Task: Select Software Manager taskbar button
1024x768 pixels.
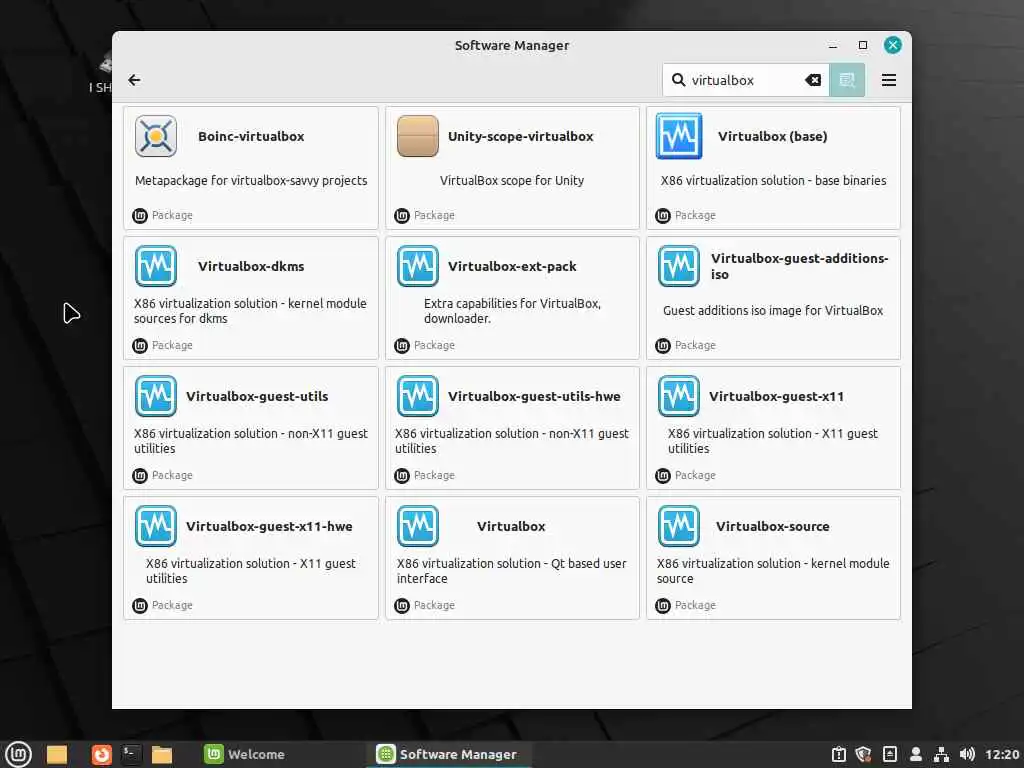Action: (x=447, y=754)
